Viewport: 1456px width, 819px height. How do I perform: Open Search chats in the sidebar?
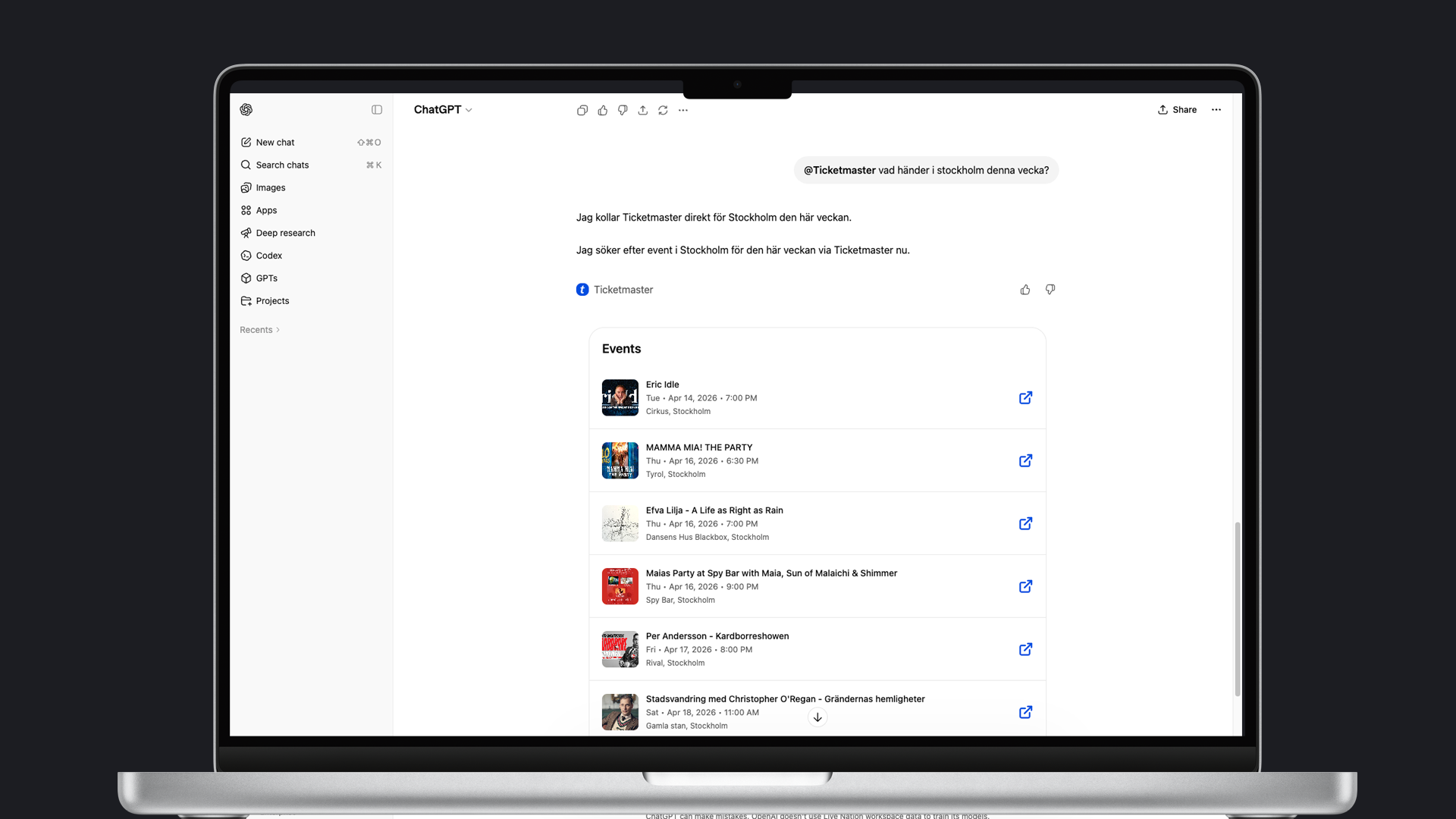(x=281, y=165)
